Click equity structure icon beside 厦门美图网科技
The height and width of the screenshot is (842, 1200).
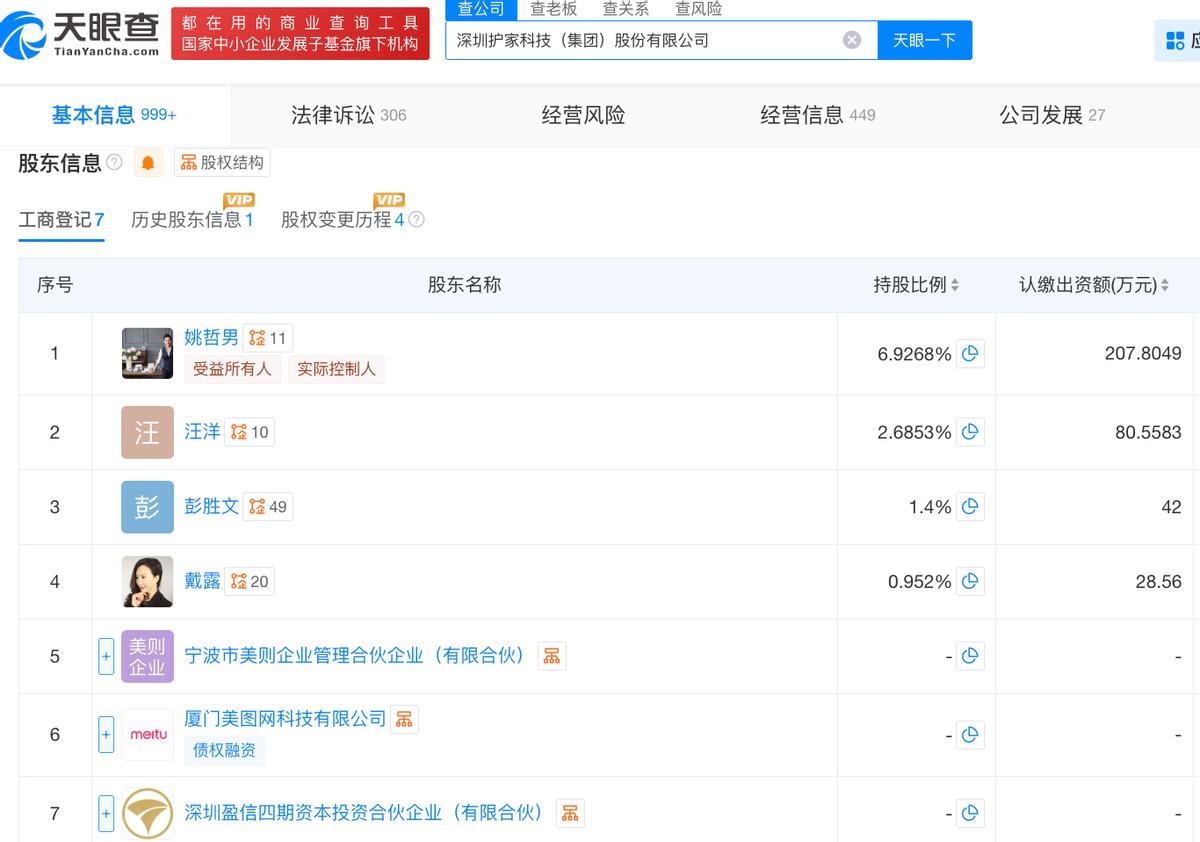pos(404,719)
